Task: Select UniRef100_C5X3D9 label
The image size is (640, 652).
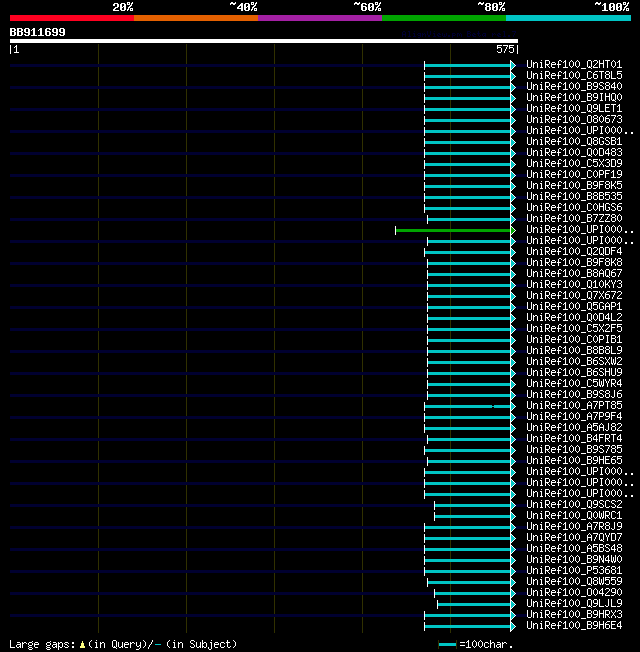Action: [574, 163]
